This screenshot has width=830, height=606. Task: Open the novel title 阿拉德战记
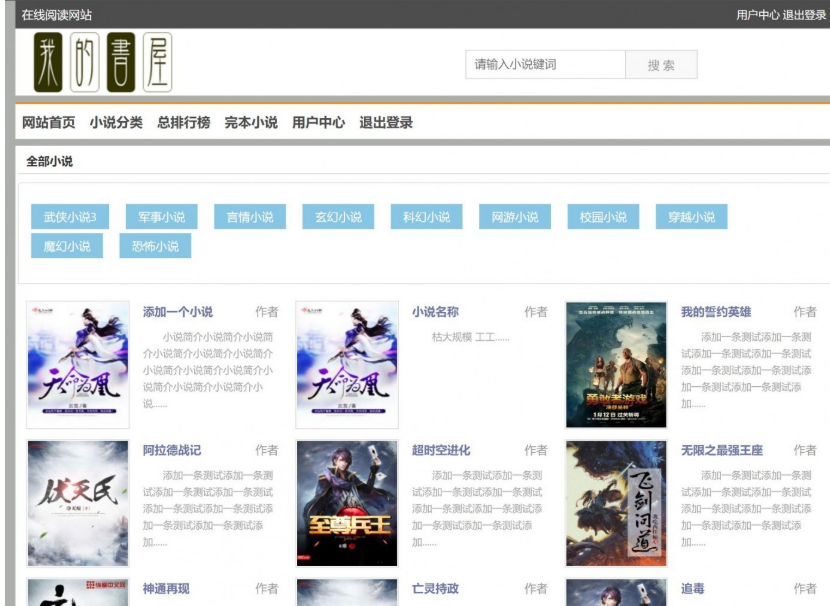coord(172,450)
